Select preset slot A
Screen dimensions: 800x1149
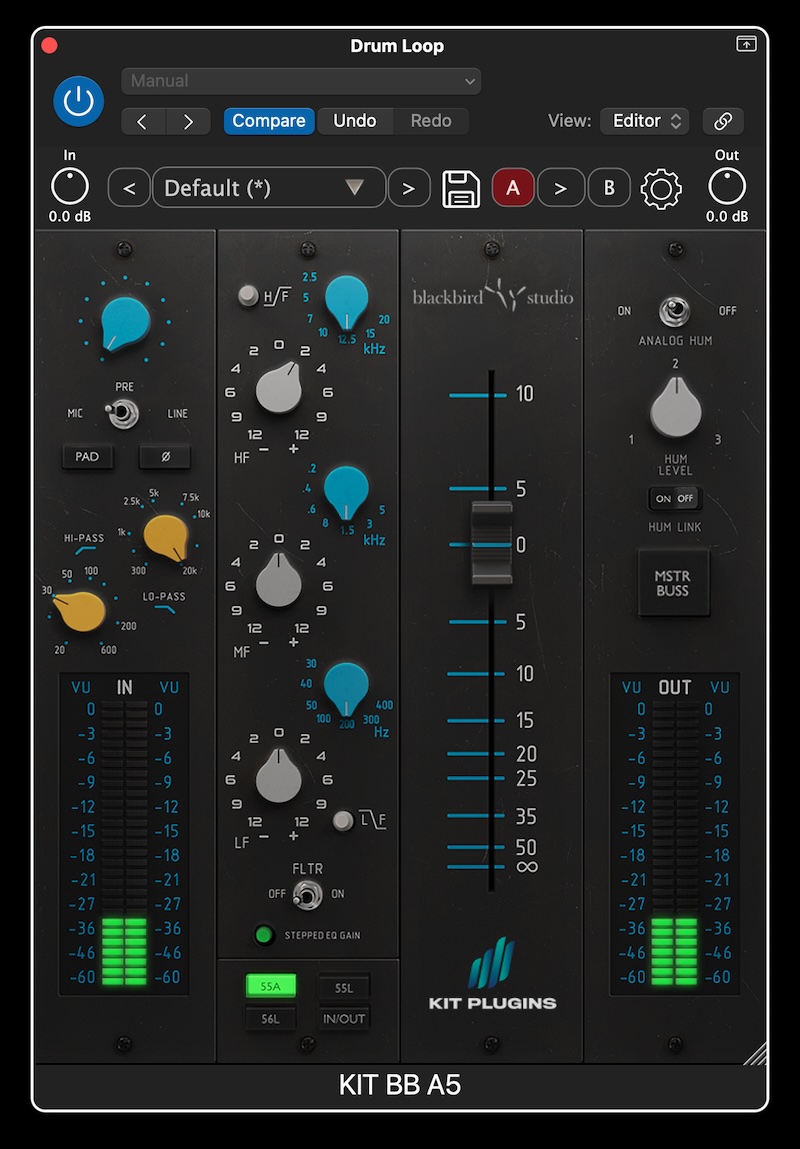click(513, 188)
